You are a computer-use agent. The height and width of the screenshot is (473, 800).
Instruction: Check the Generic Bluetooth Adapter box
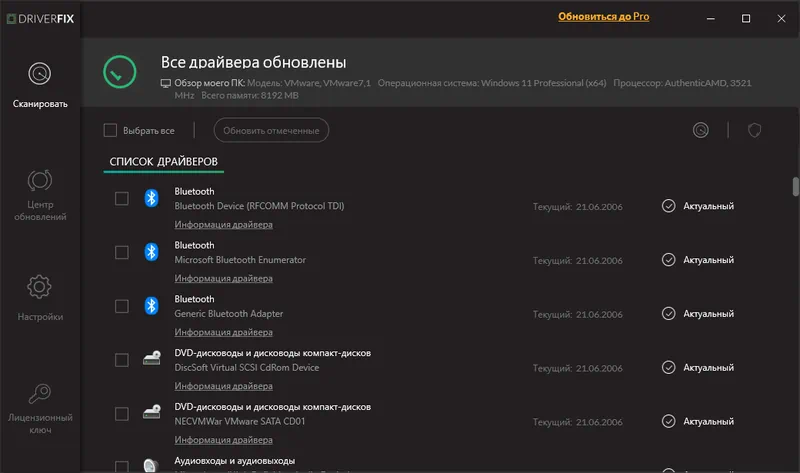[121, 306]
